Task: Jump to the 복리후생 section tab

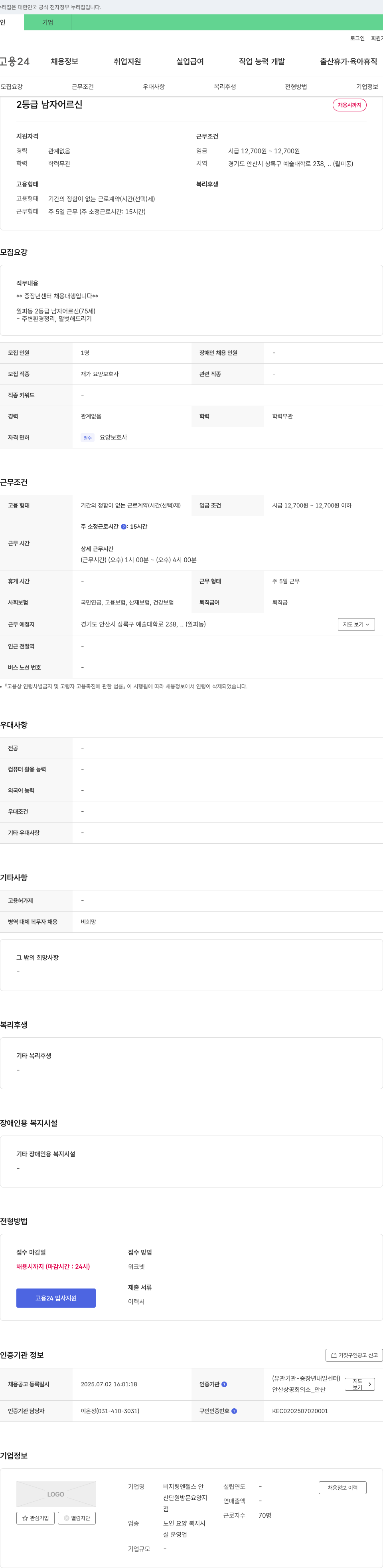Action: point(225,87)
